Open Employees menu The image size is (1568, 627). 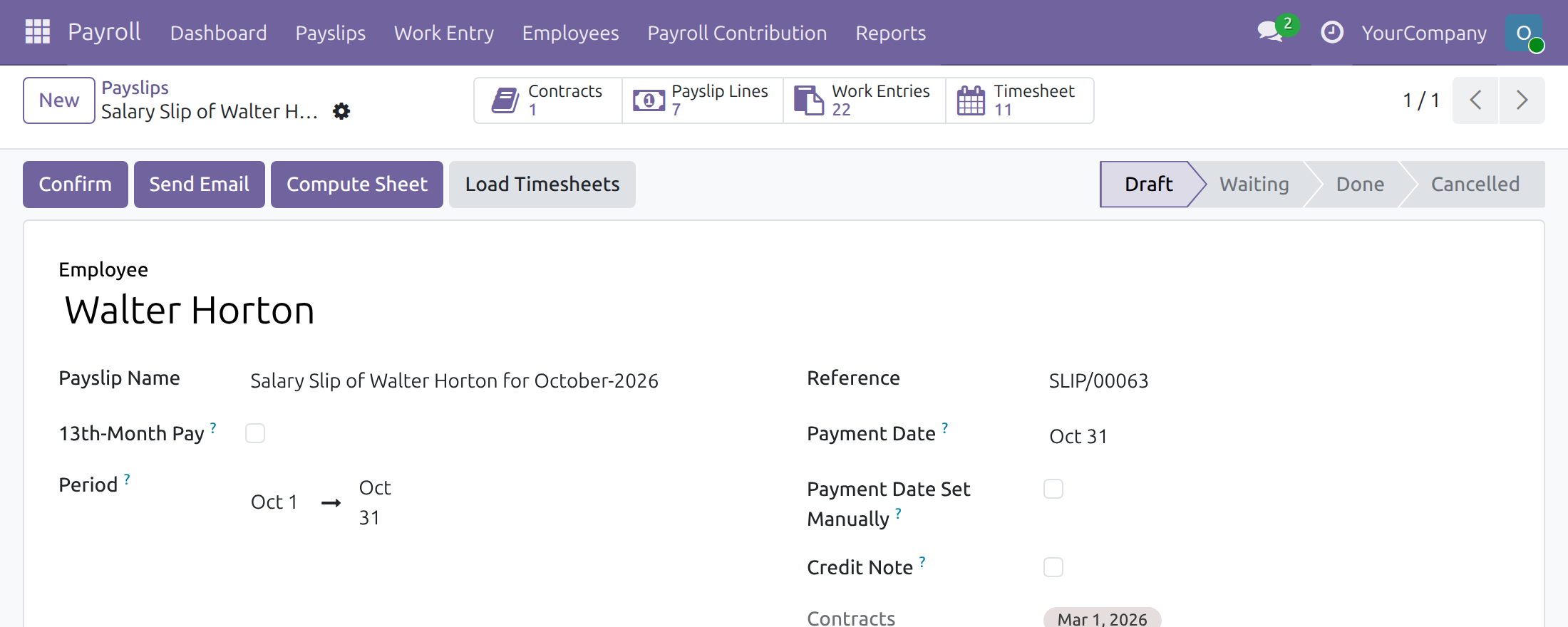(571, 33)
